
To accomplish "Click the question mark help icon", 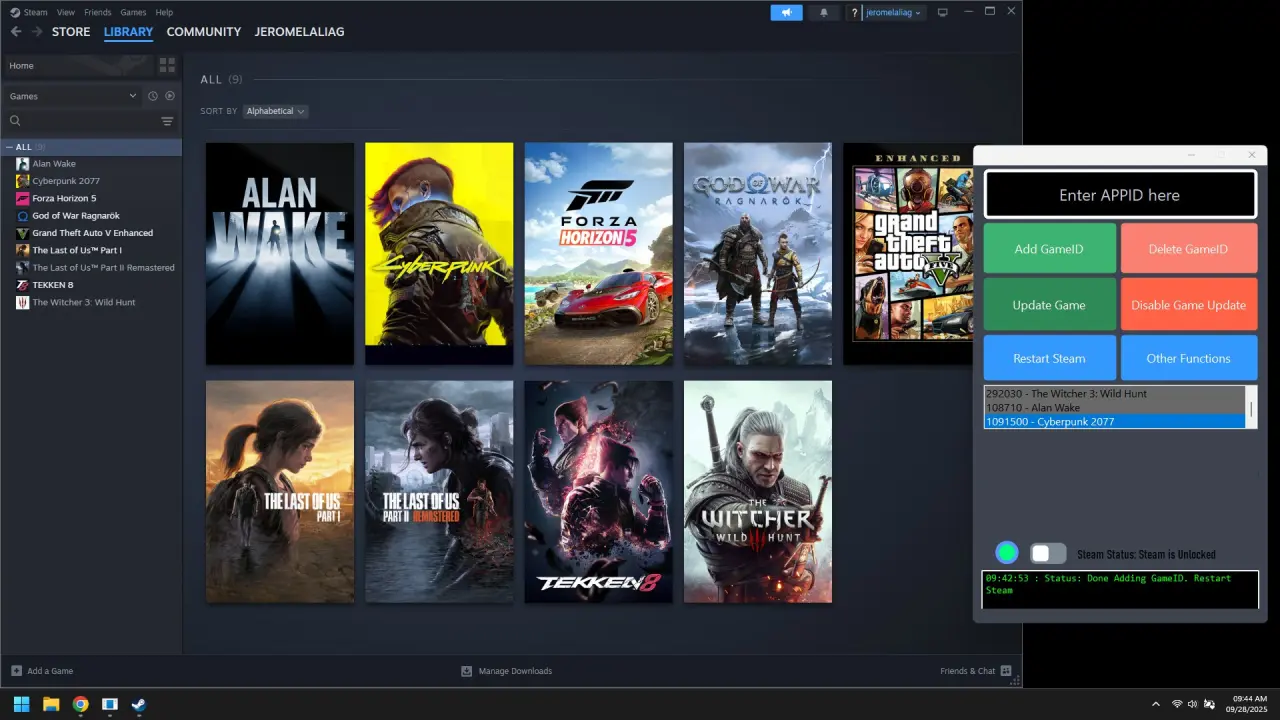I will [854, 13].
